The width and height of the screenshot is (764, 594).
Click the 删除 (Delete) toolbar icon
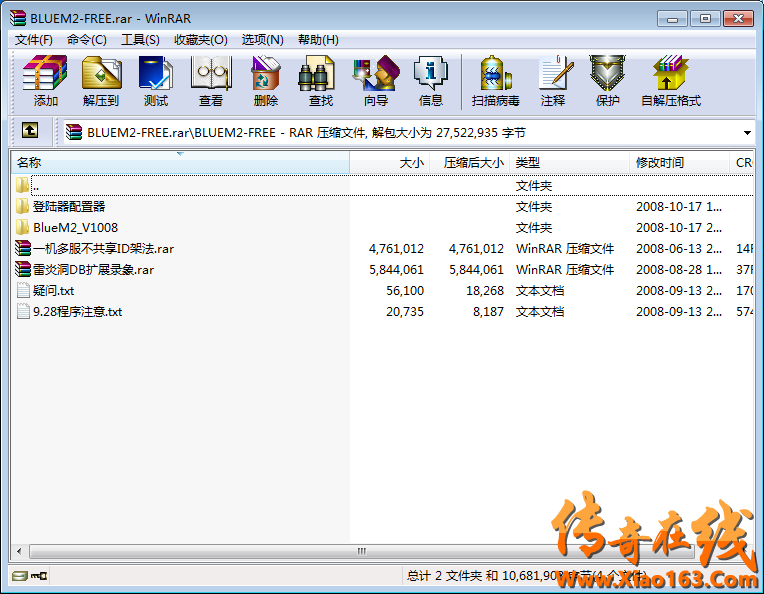coord(266,80)
